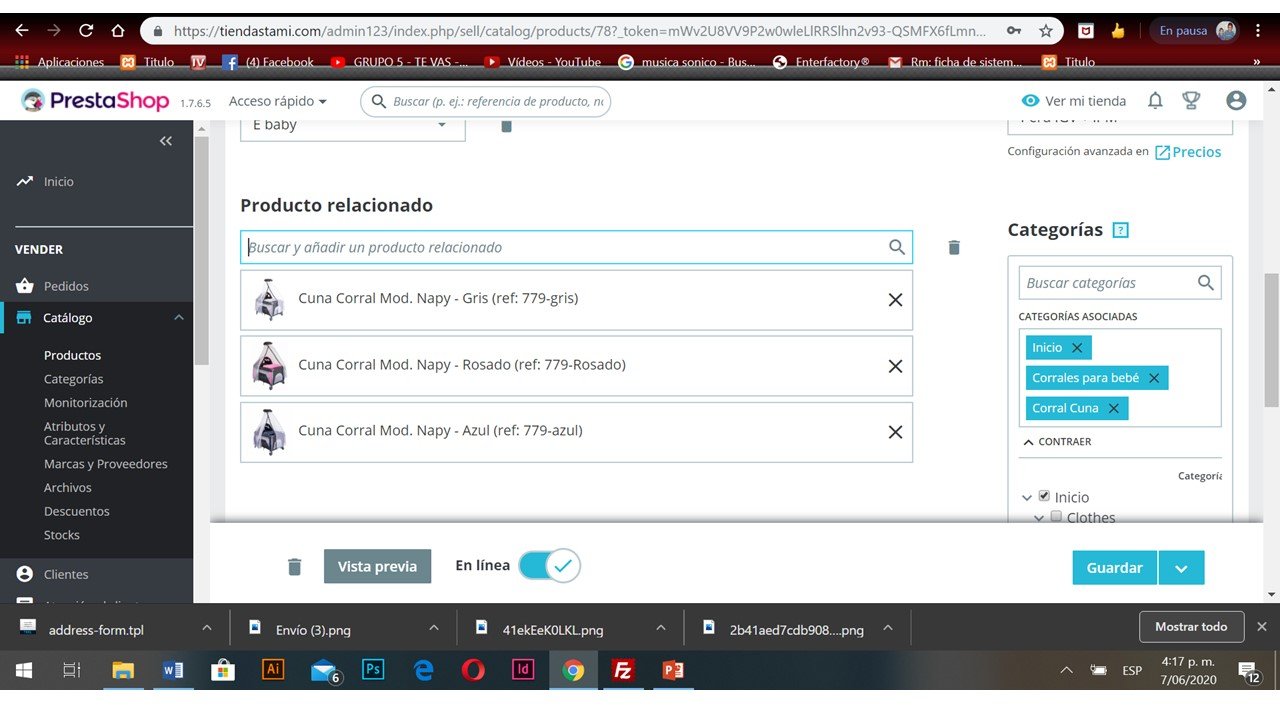Remove related product Cuna Corral Napy - Rosado
Viewport: 1280px width, 720px height.
point(896,366)
